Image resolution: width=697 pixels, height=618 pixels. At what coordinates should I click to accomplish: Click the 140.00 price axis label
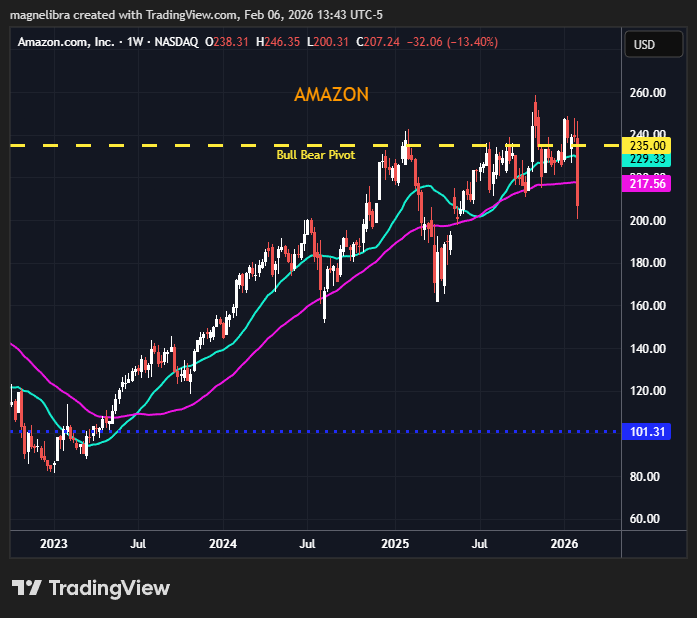(648, 349)
